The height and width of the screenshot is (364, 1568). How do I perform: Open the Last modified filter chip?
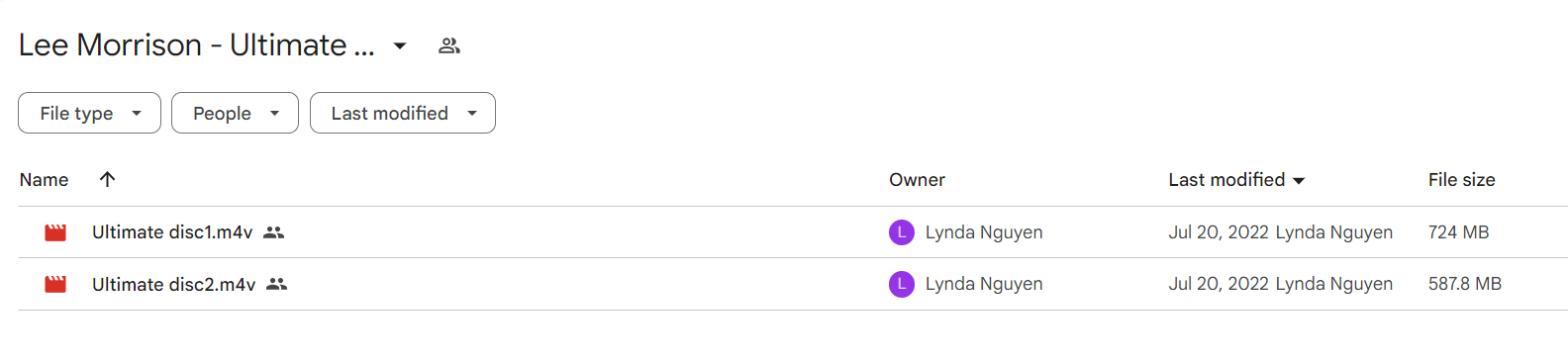(x=403, y=113)
